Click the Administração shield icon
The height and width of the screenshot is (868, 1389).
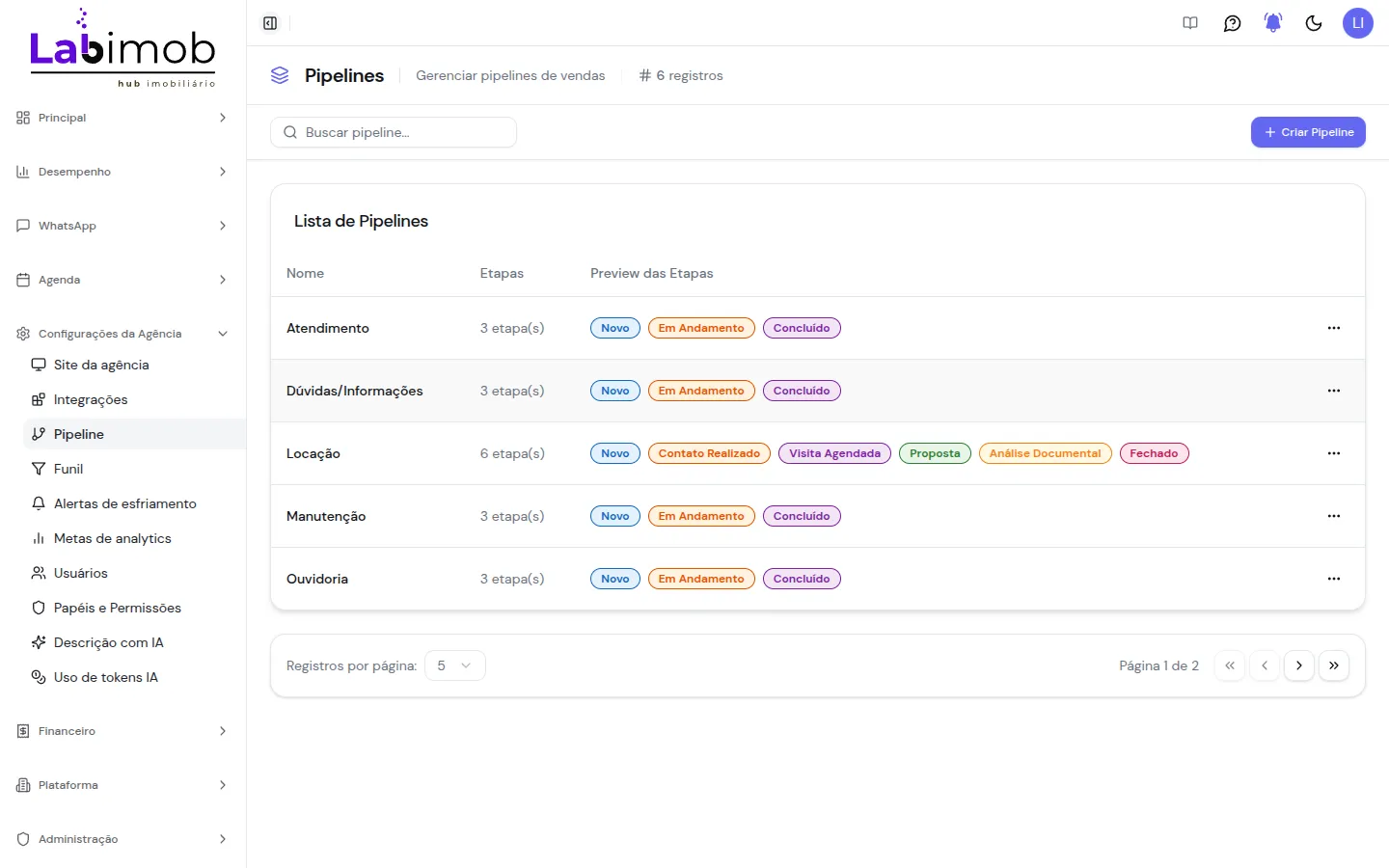pos(23,839)
